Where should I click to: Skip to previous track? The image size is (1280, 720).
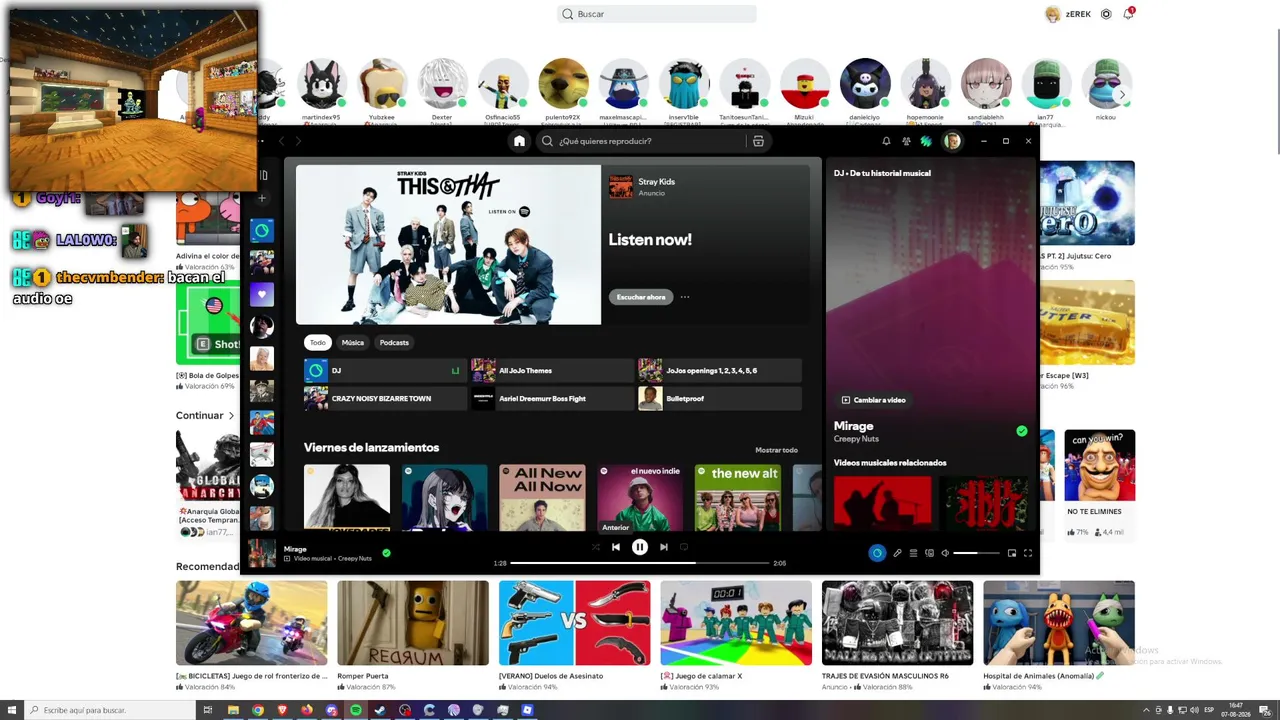[x=616, y=547]
